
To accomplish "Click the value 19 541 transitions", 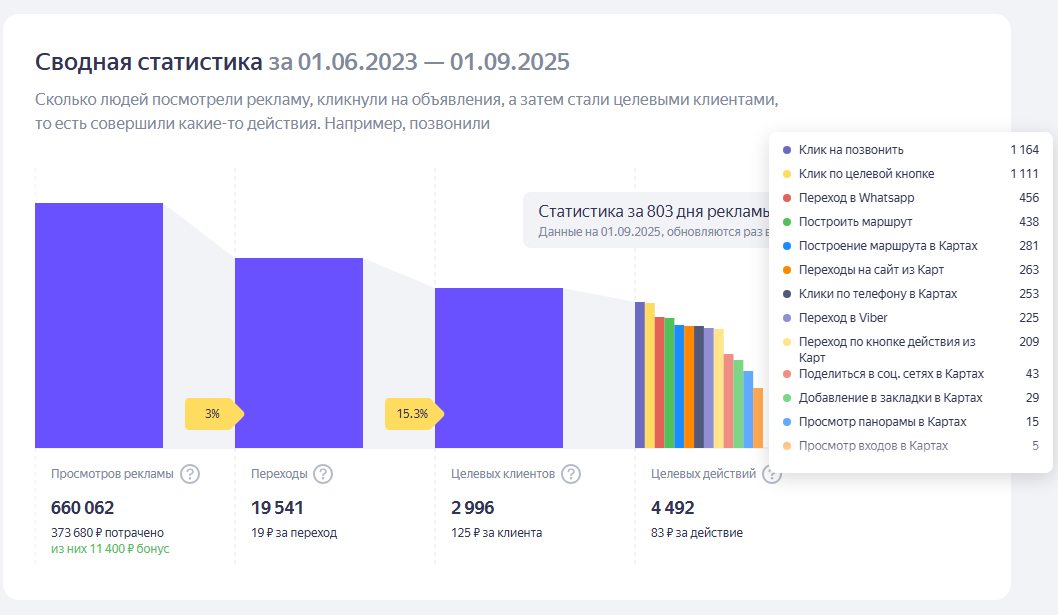I will point(277,508).
